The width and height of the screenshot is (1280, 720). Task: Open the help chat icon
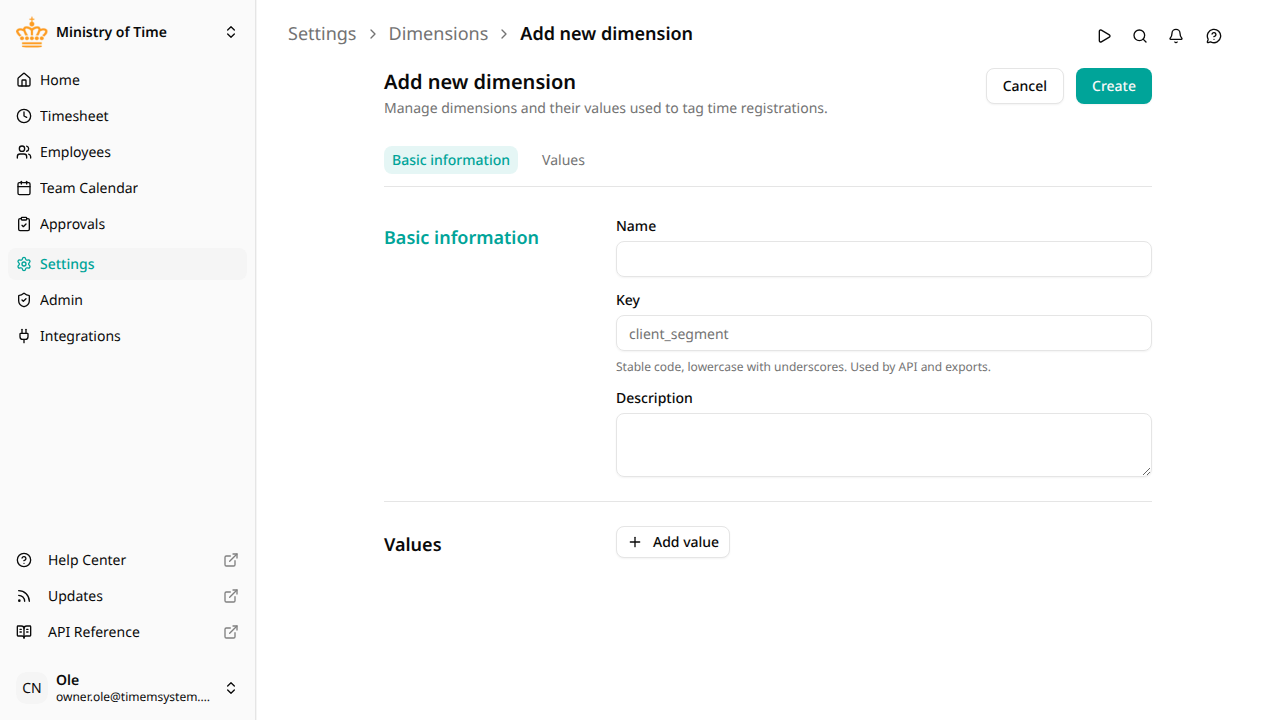point(1214,36)
